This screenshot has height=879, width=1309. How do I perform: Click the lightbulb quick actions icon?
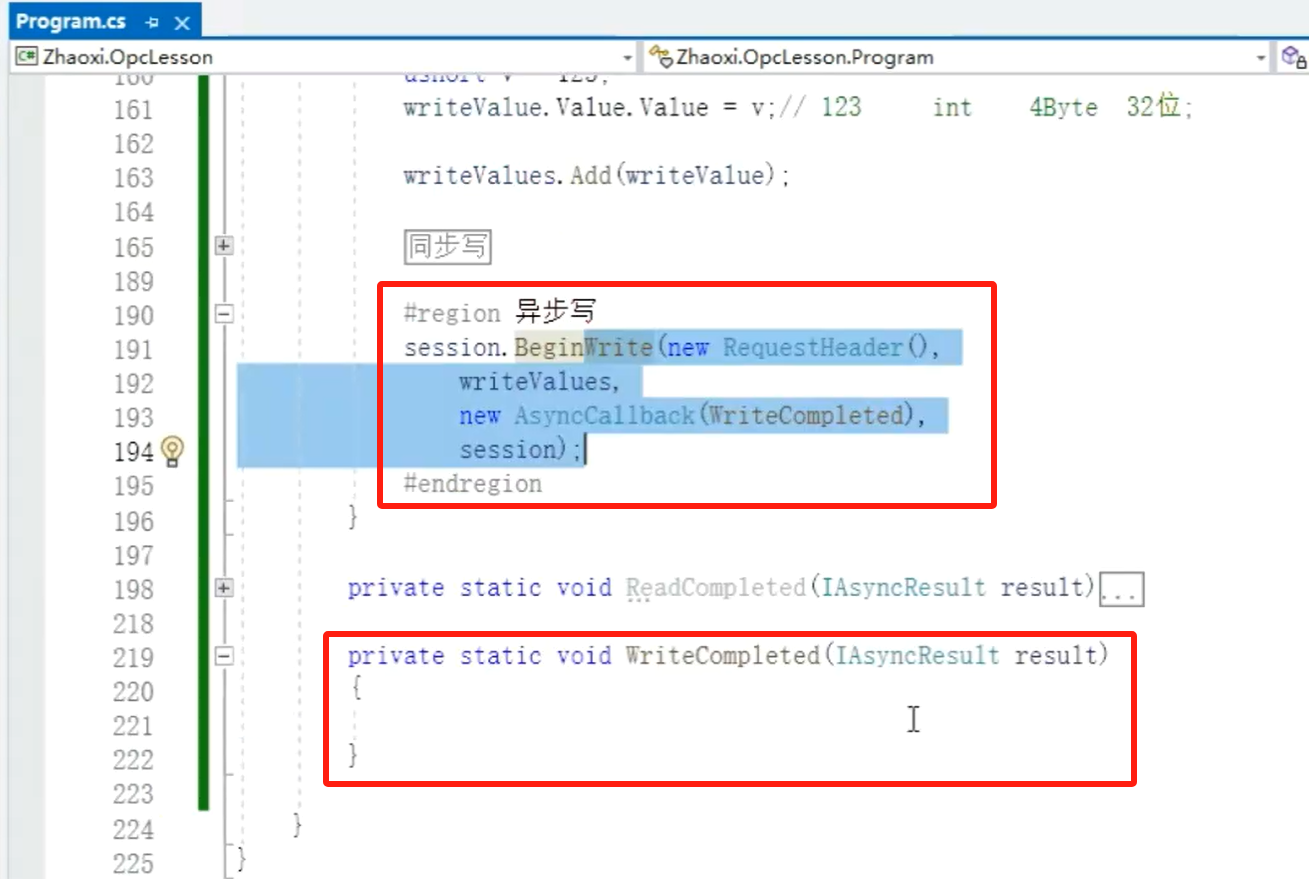click(x=172, y=451)
